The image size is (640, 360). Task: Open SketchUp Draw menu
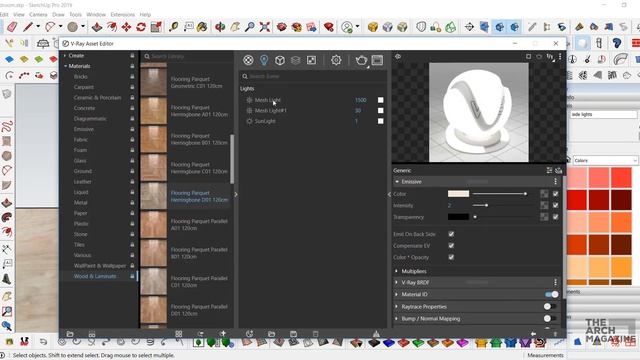58,14
